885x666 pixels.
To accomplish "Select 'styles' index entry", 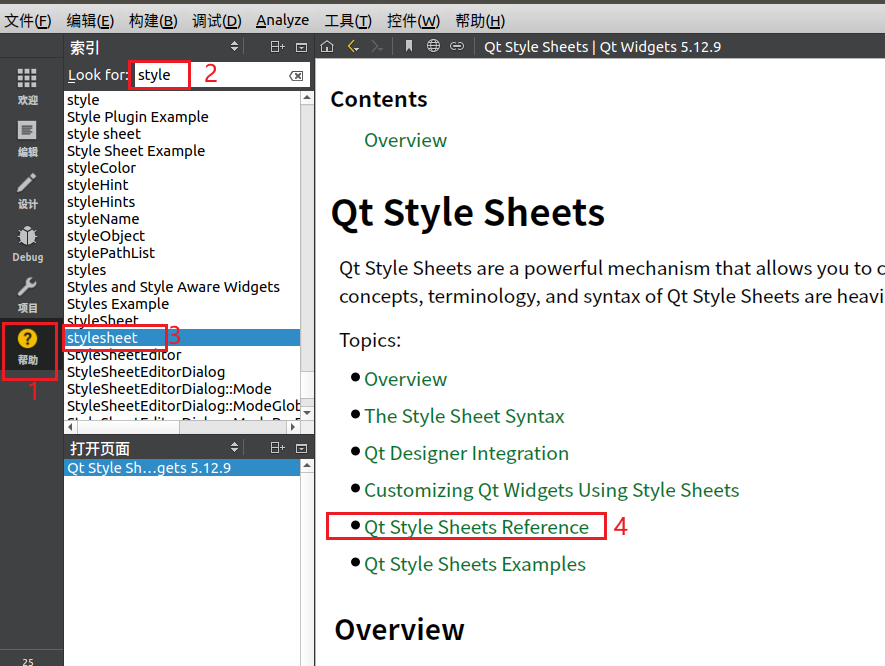I will pos(182,269).
